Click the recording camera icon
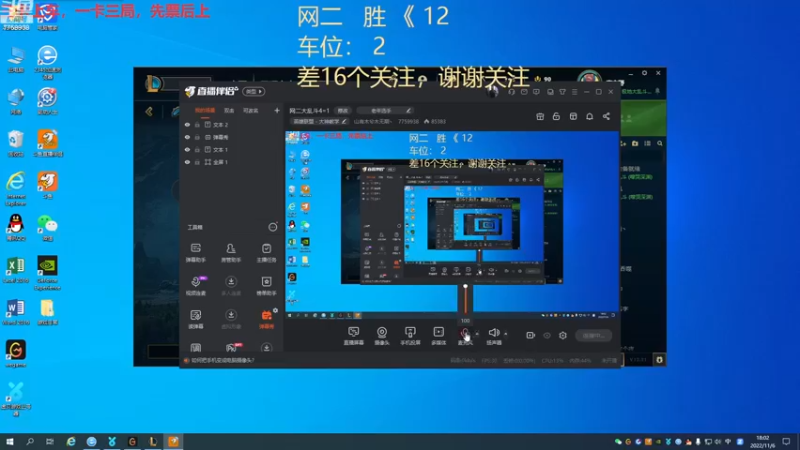The width and height of the screenshot is (800, 450). (x=530, y=335)
